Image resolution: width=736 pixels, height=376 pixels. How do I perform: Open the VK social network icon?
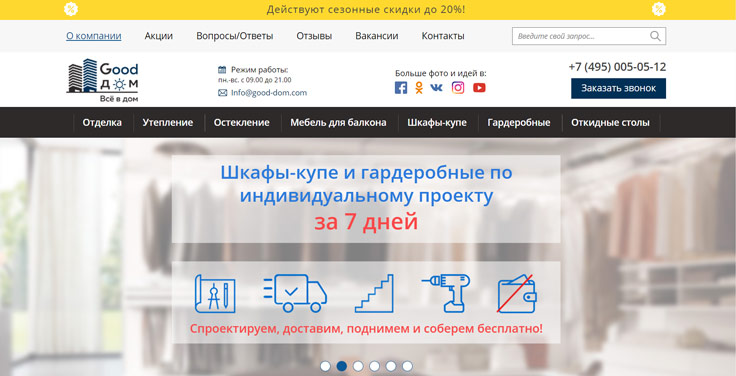[x=437, y=88]
